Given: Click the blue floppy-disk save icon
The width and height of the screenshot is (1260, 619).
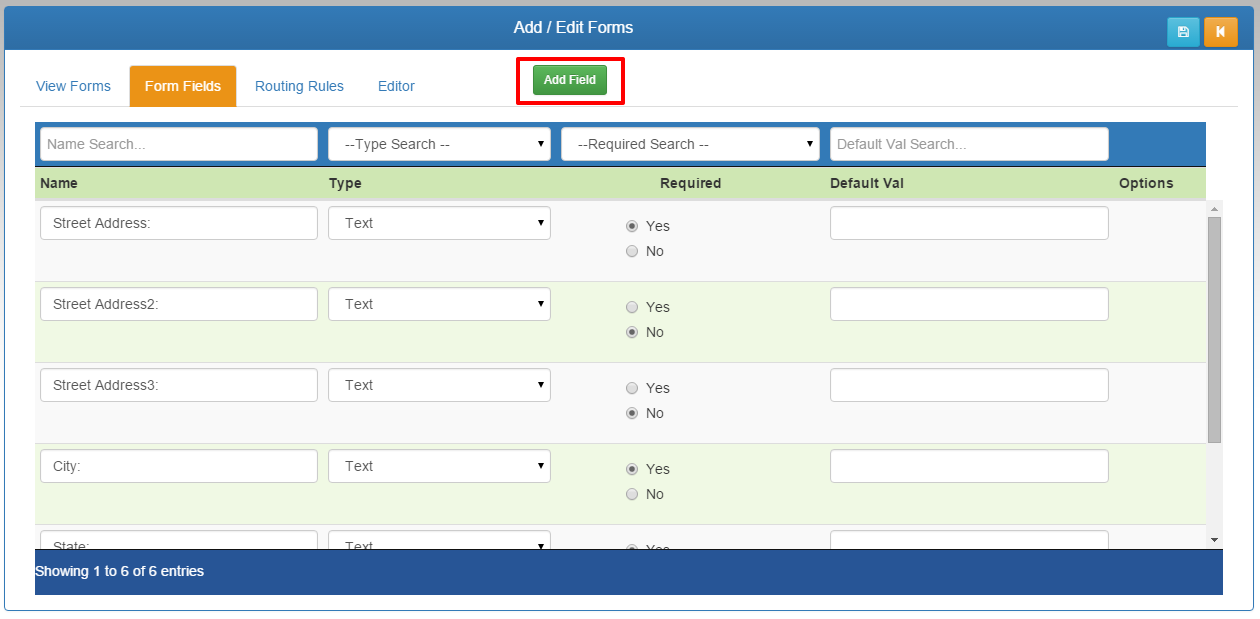Looking at the screenshot, I should pos(1183,32).
